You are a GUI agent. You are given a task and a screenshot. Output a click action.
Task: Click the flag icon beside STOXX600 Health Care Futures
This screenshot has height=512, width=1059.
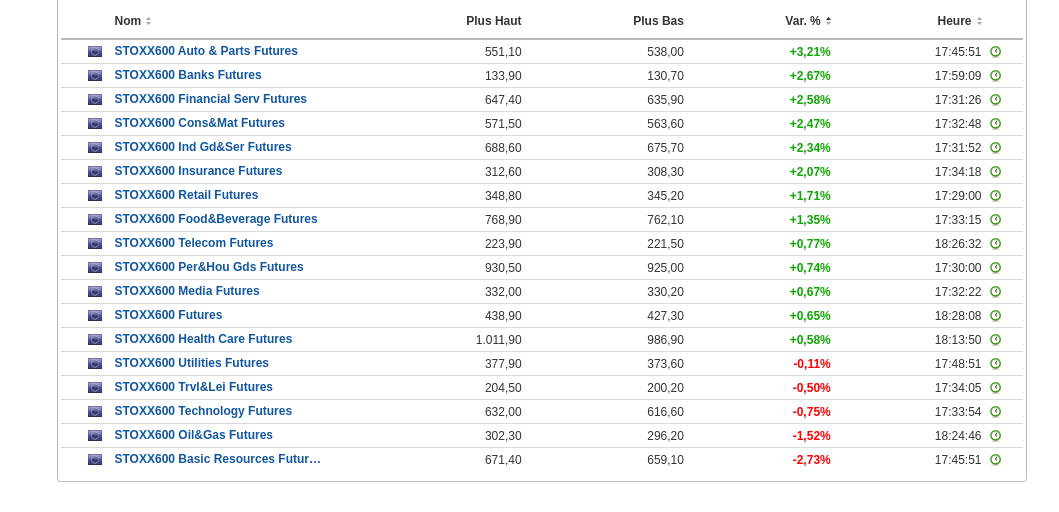pos(95,340)
